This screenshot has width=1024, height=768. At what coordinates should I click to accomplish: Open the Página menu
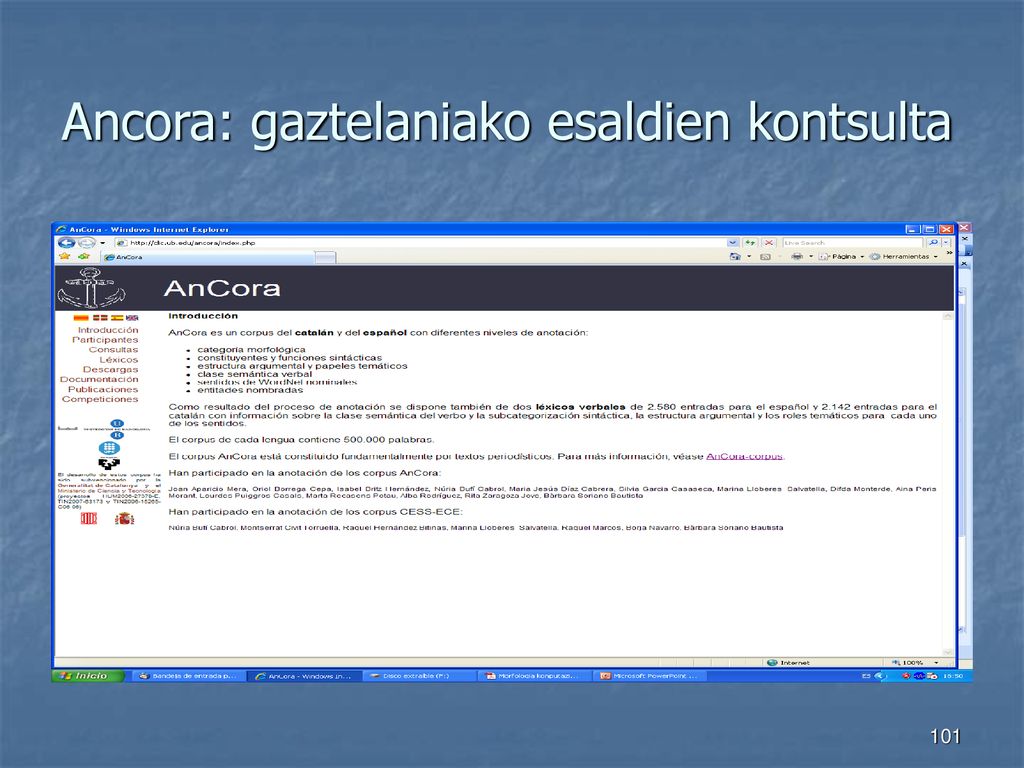point(842,257)
